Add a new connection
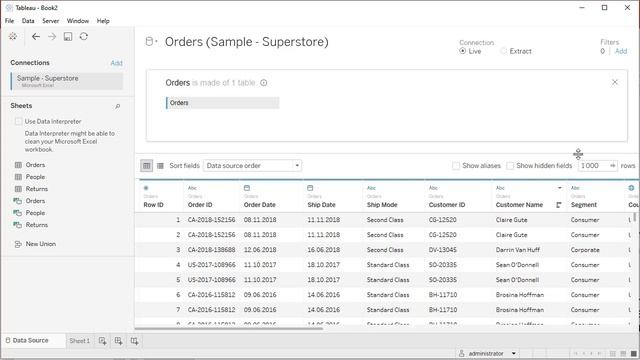 [116, 63]
